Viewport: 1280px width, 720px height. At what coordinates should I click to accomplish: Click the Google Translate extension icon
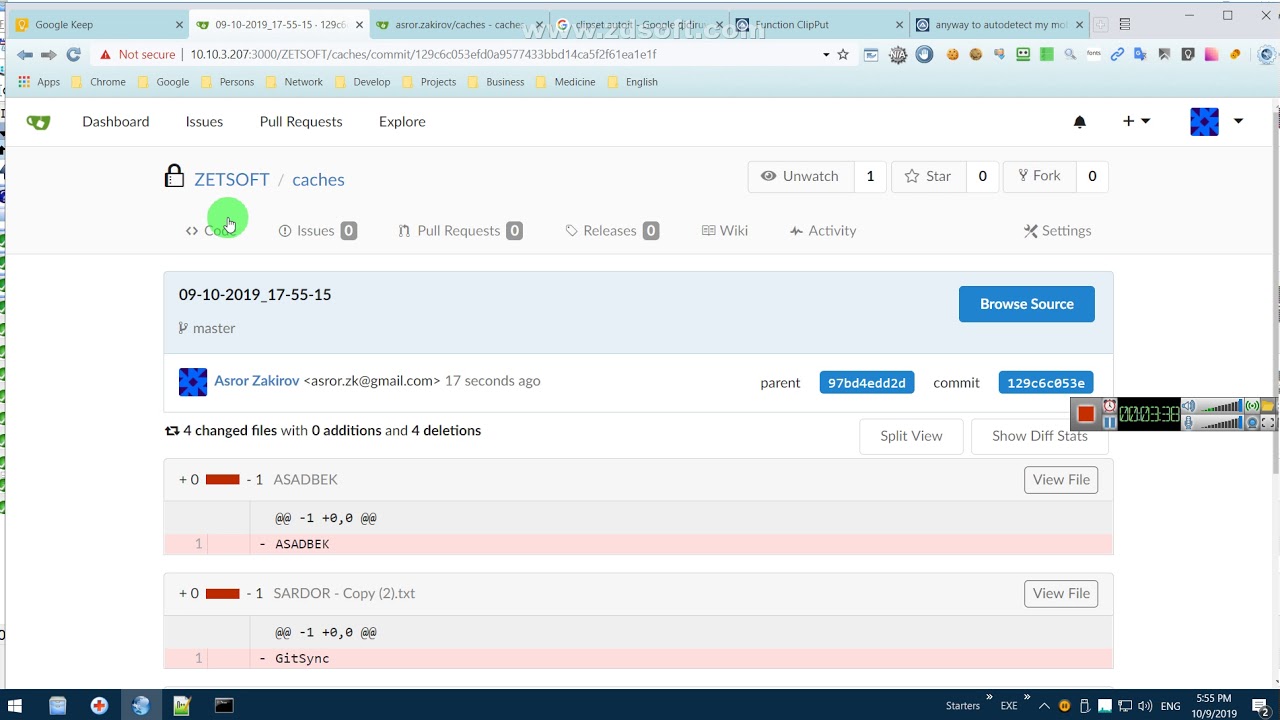[1141, 55]
